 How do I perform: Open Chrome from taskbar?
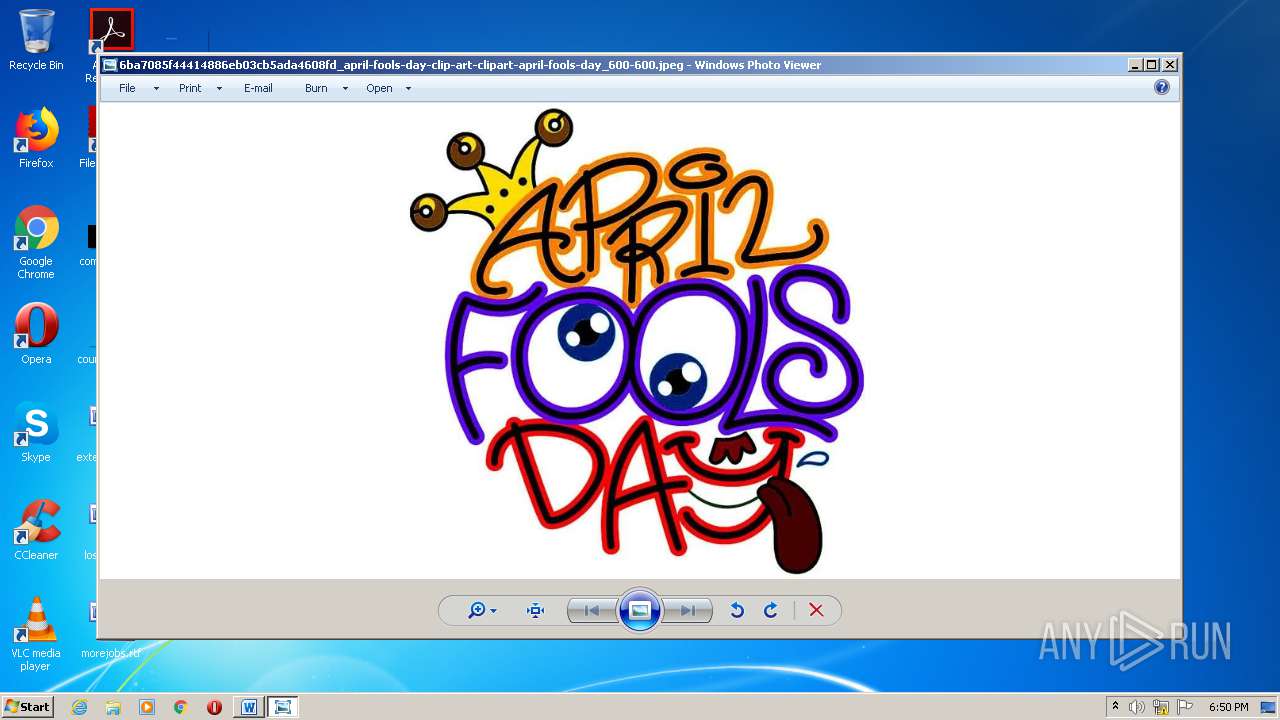click(181, 707)
